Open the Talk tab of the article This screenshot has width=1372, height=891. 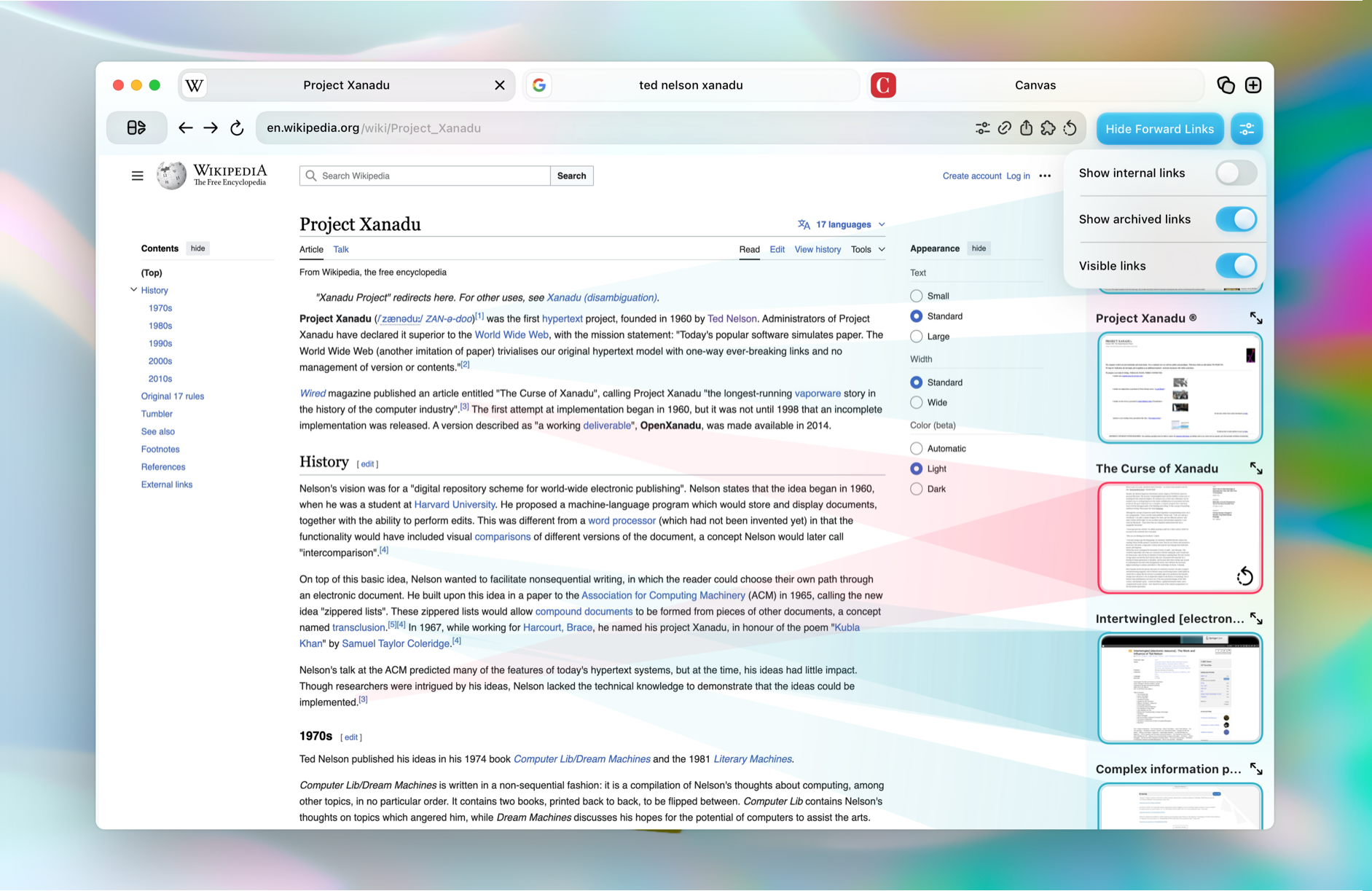340,249
